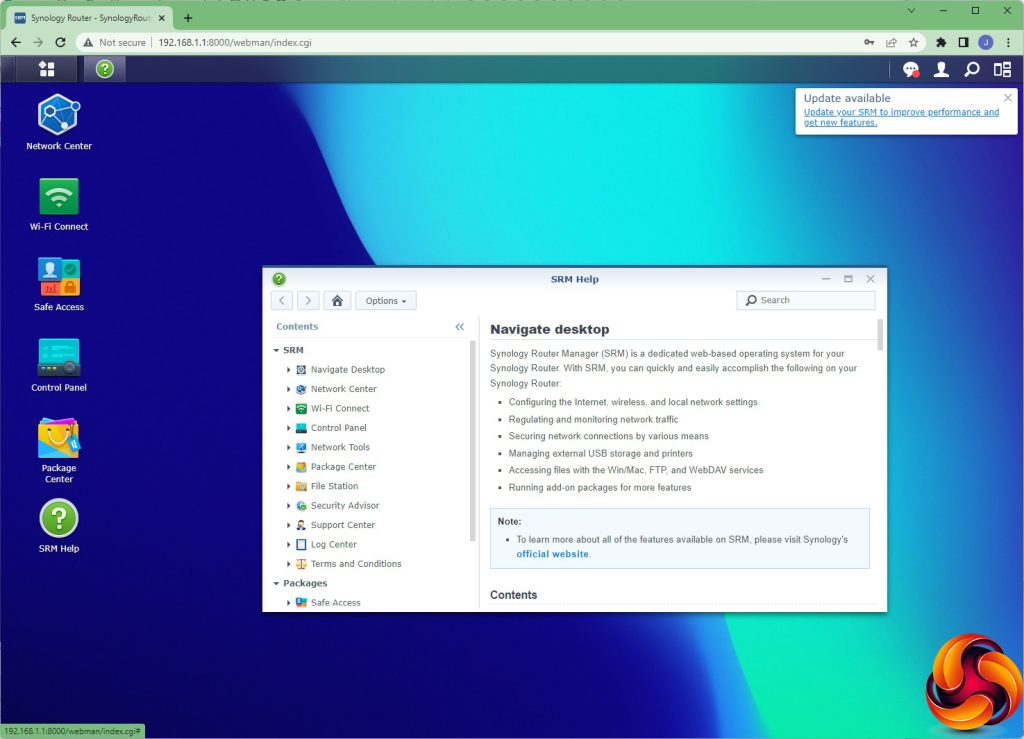Reload the browser page
The image size is (1024, 739).
[60, 42]
